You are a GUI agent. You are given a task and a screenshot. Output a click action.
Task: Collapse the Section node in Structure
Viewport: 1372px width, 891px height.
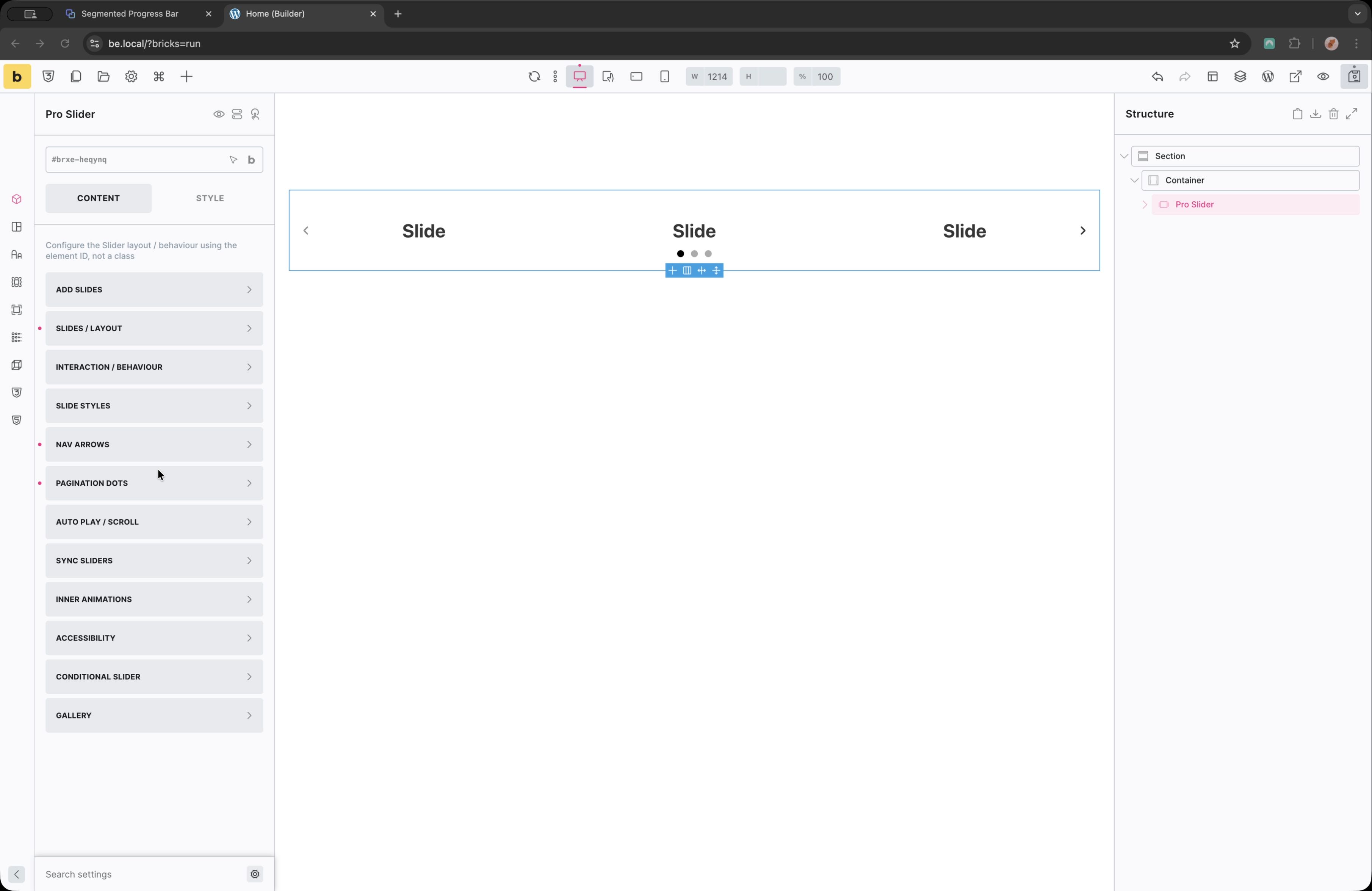pyautogui.click(x=1123, y=156)
